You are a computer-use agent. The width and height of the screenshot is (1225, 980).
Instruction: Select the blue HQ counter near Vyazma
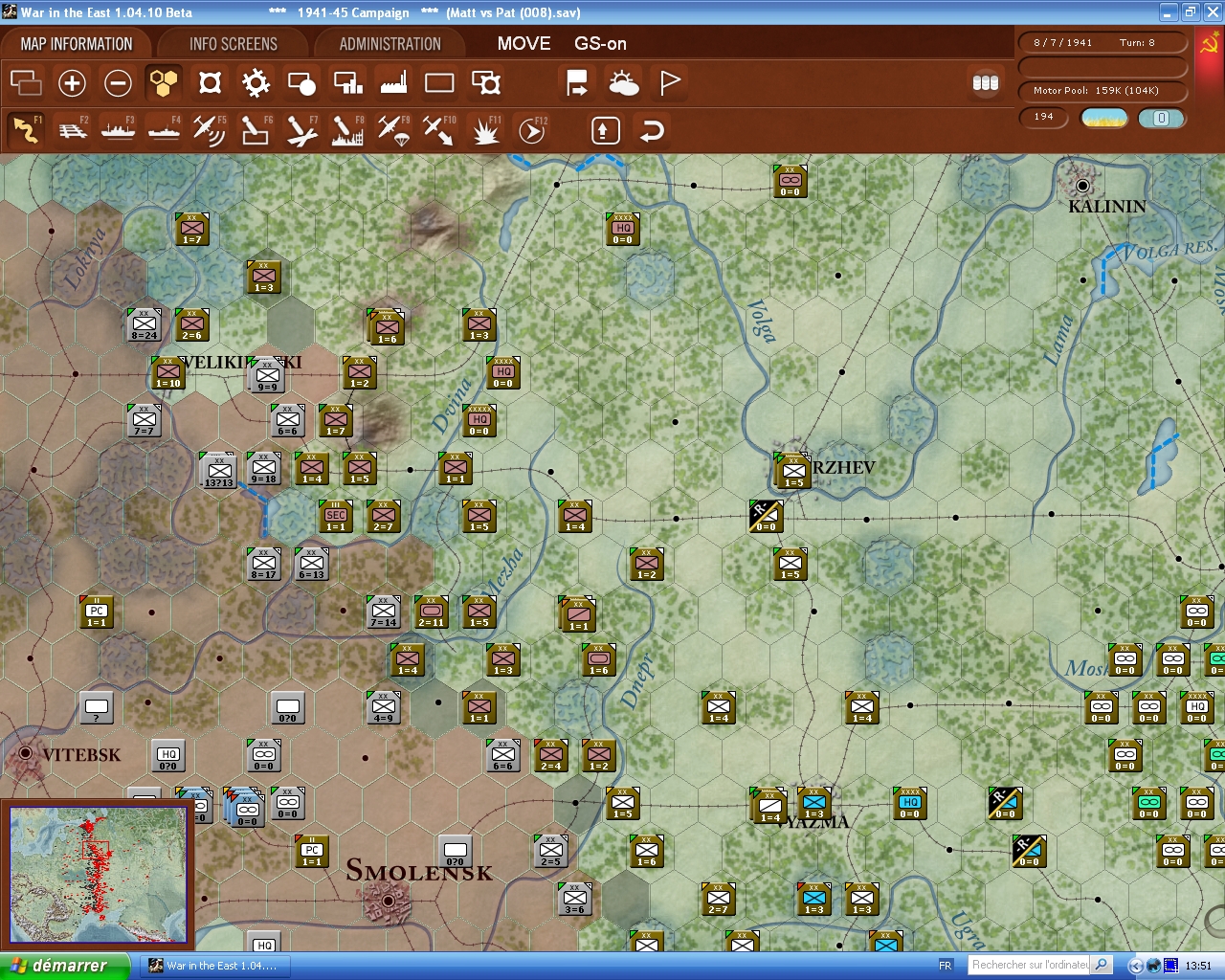tap(910, 803)
